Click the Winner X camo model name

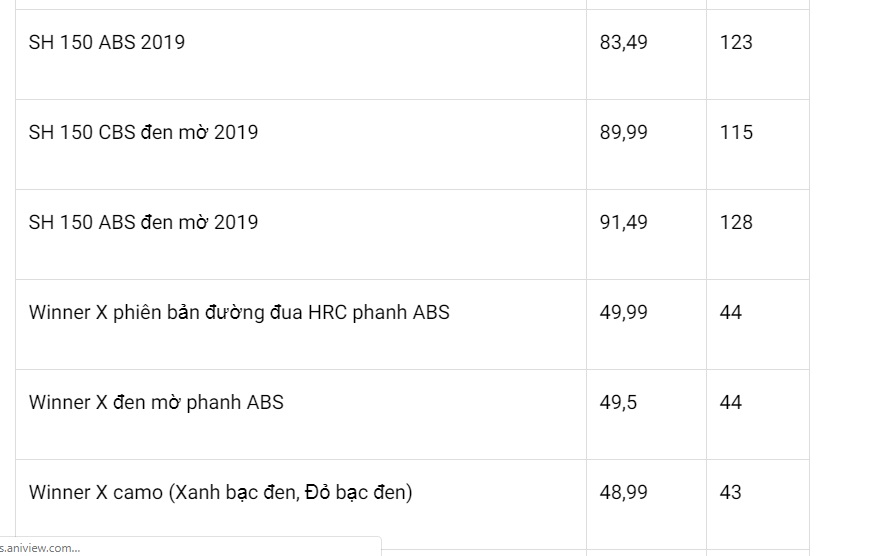tap(96, 492)
